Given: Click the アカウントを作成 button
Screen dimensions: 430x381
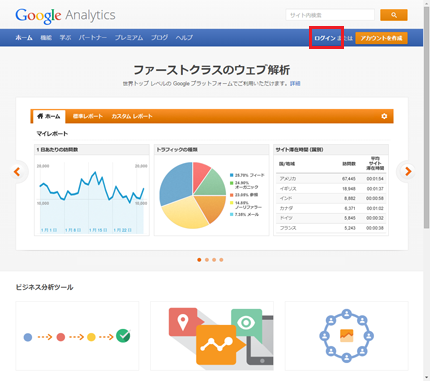Looking at the screenshot, I should (x=381, y=38).
